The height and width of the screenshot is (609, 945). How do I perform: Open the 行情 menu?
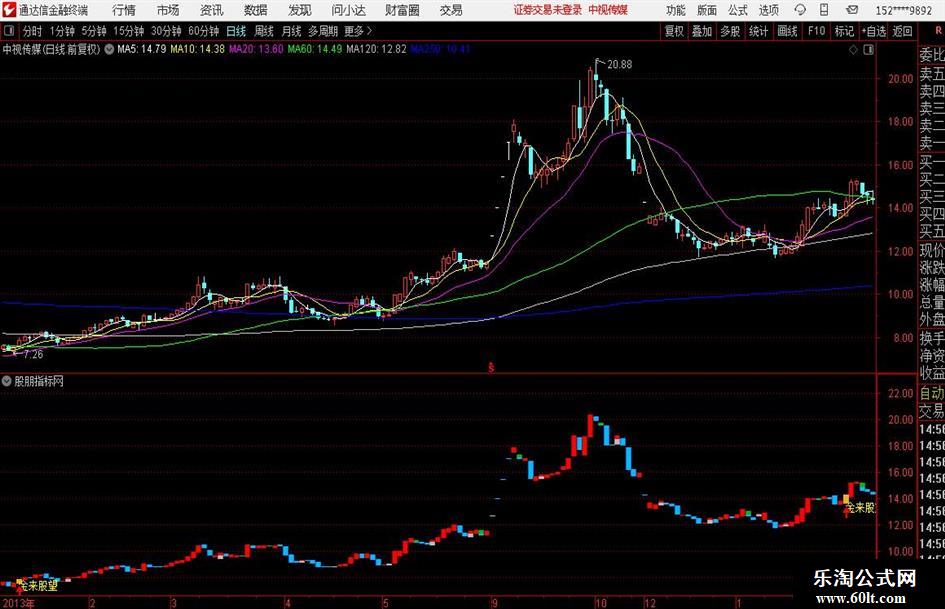124,10
